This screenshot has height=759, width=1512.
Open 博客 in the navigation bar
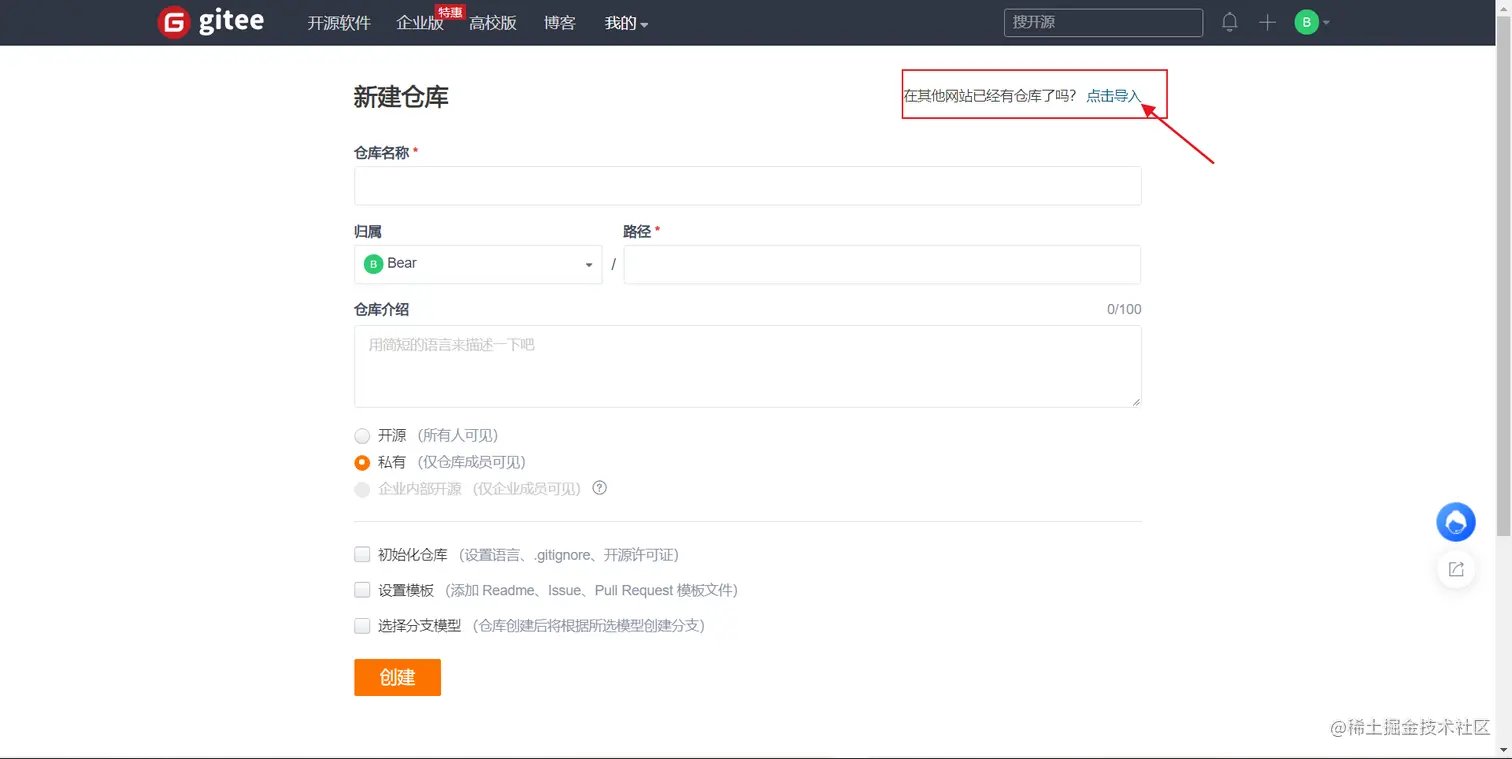(x=560, y=23)
